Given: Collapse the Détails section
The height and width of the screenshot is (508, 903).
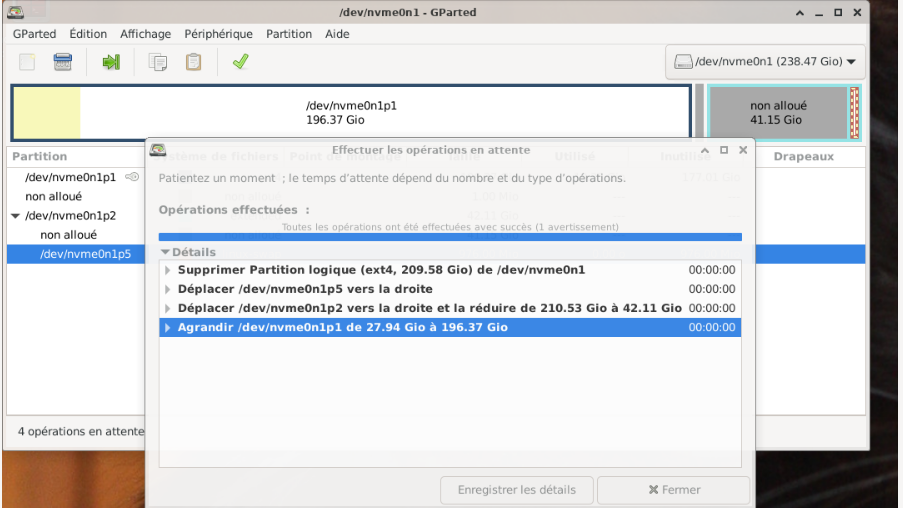Looking at the screenshot, I should pyautogui.click(x=165, y=253).
